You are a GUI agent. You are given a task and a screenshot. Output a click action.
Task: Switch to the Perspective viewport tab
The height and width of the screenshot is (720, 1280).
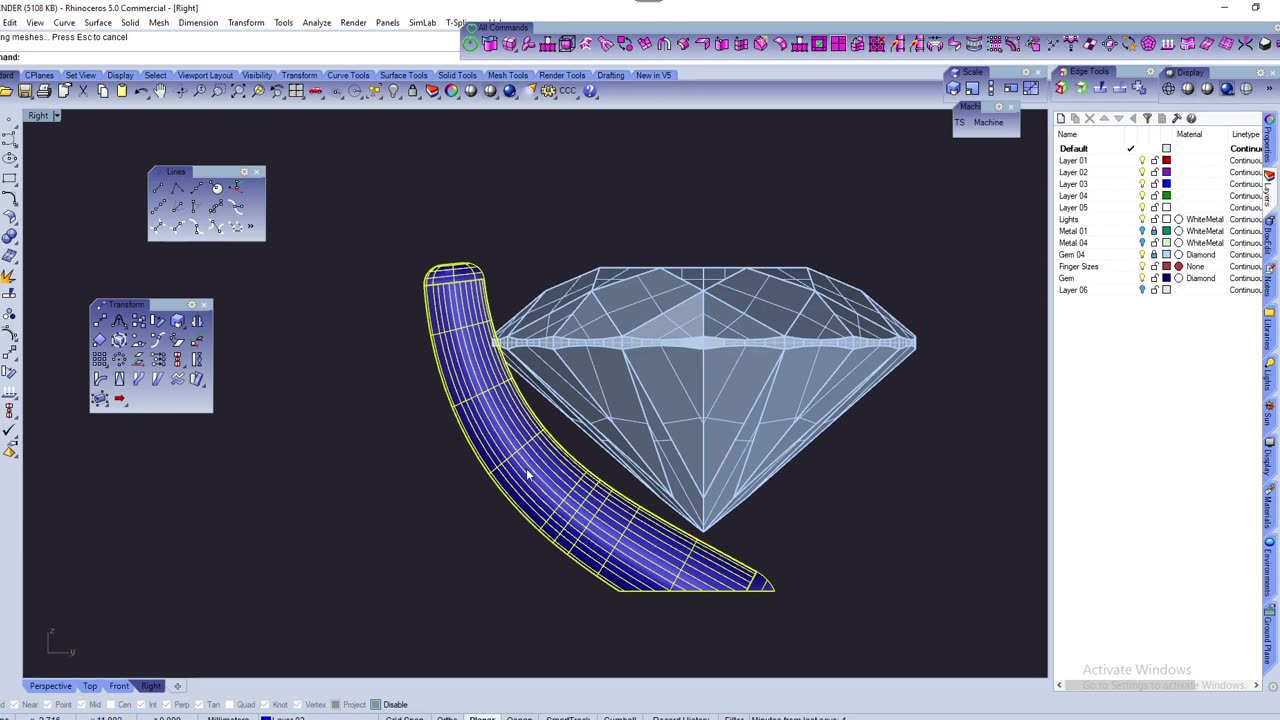pos(51,686)
